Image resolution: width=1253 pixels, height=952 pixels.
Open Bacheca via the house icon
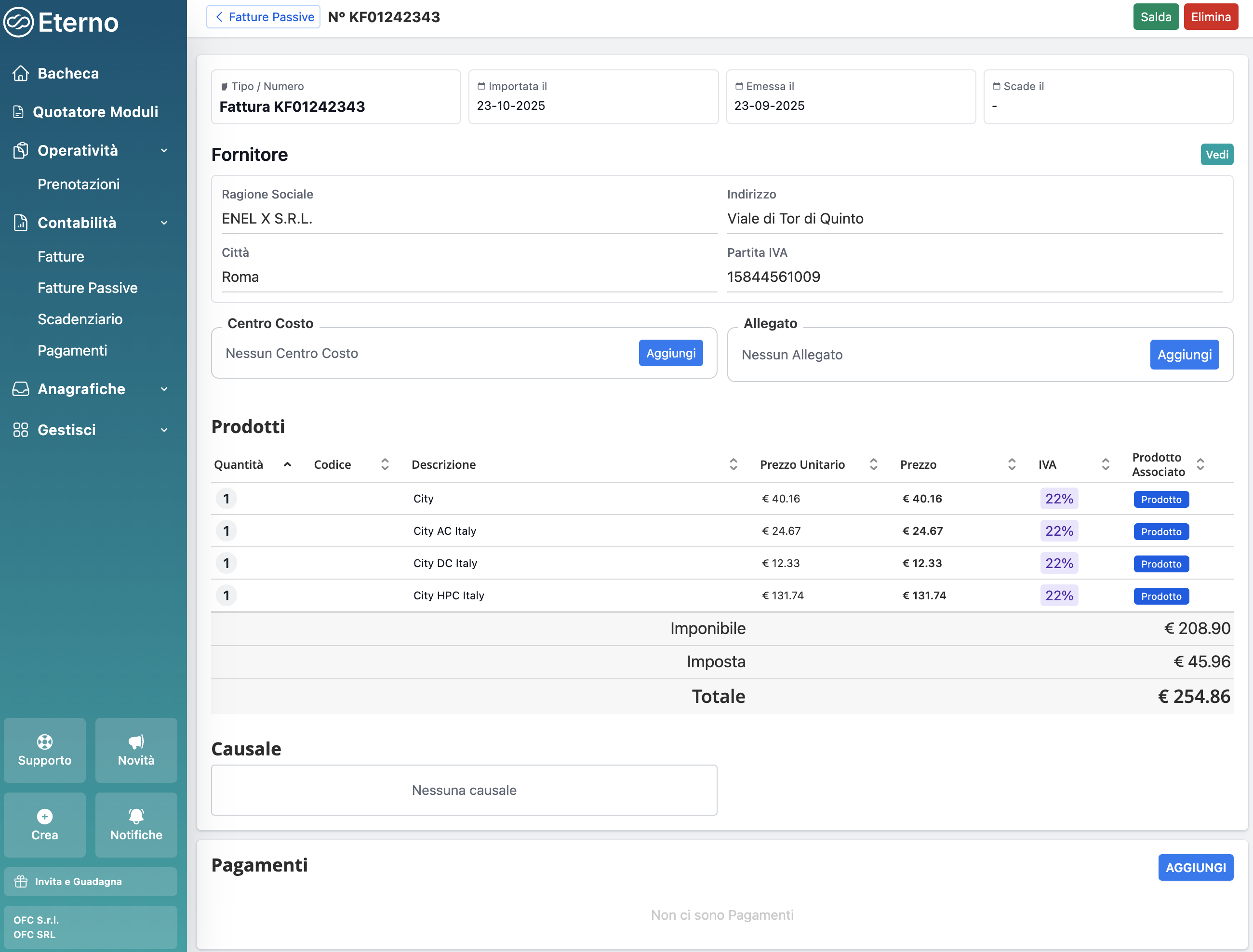(x=21, y=73)
